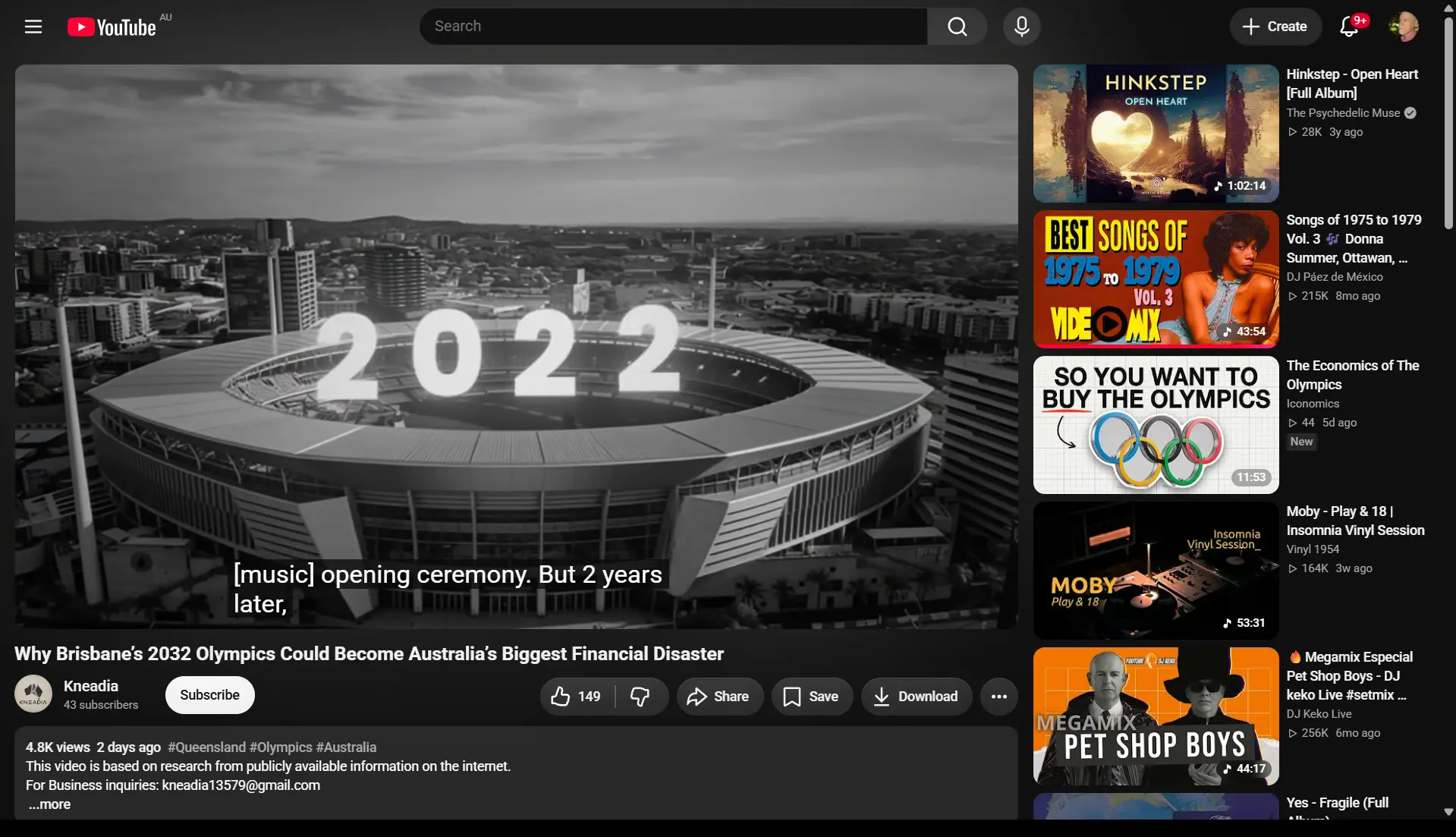The width and height of the screenshot is (1456, 837).
Task: Open Kneadia channel name link
Action: click(x=91, y=686)
